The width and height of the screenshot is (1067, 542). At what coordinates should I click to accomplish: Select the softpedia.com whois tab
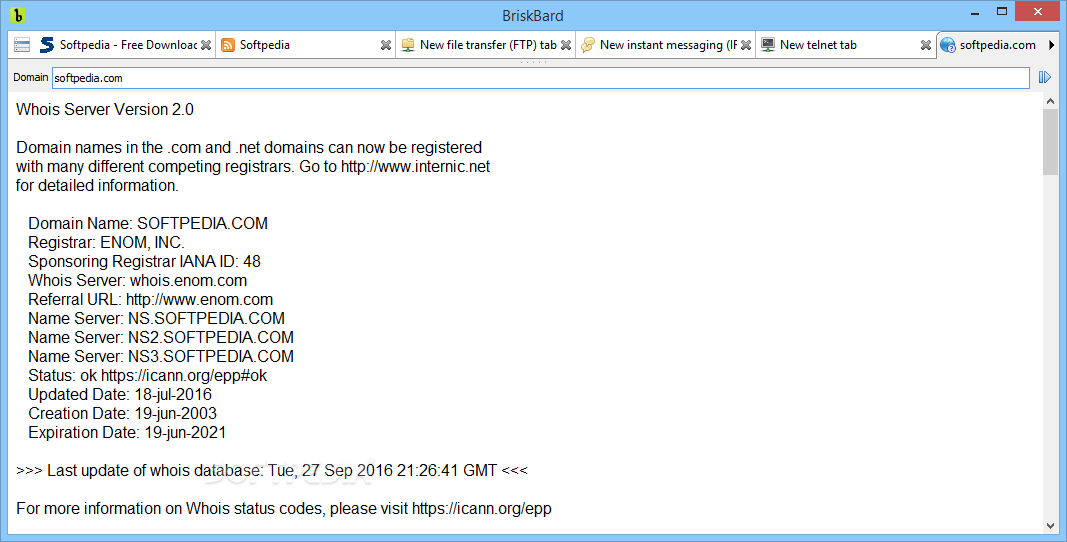click(x=991, y=45)
